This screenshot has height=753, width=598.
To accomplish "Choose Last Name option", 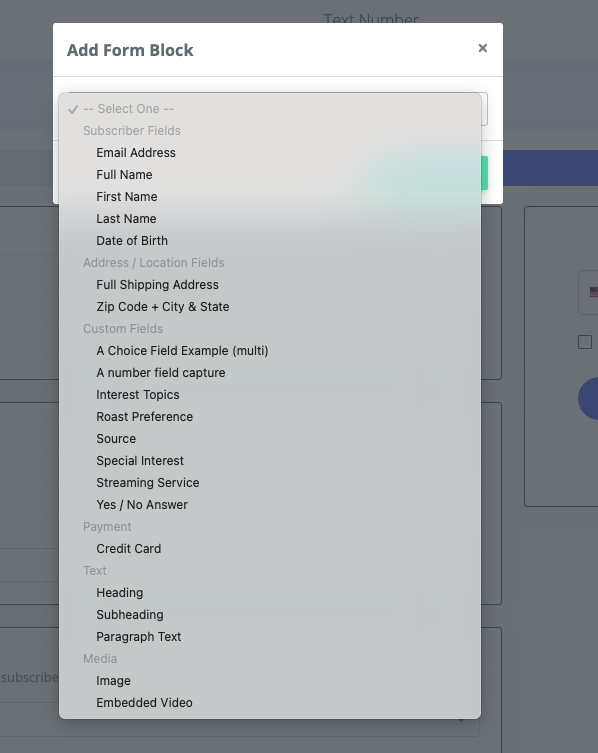I will [x=270, y=219].
